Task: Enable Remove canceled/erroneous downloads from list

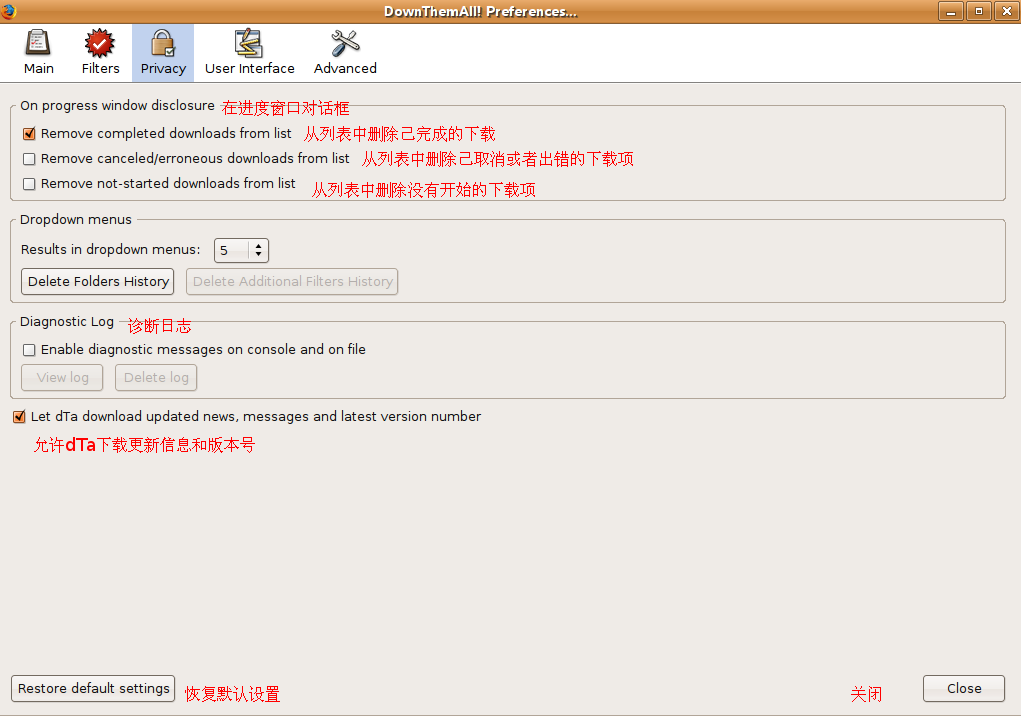Action: click(29, 159)
